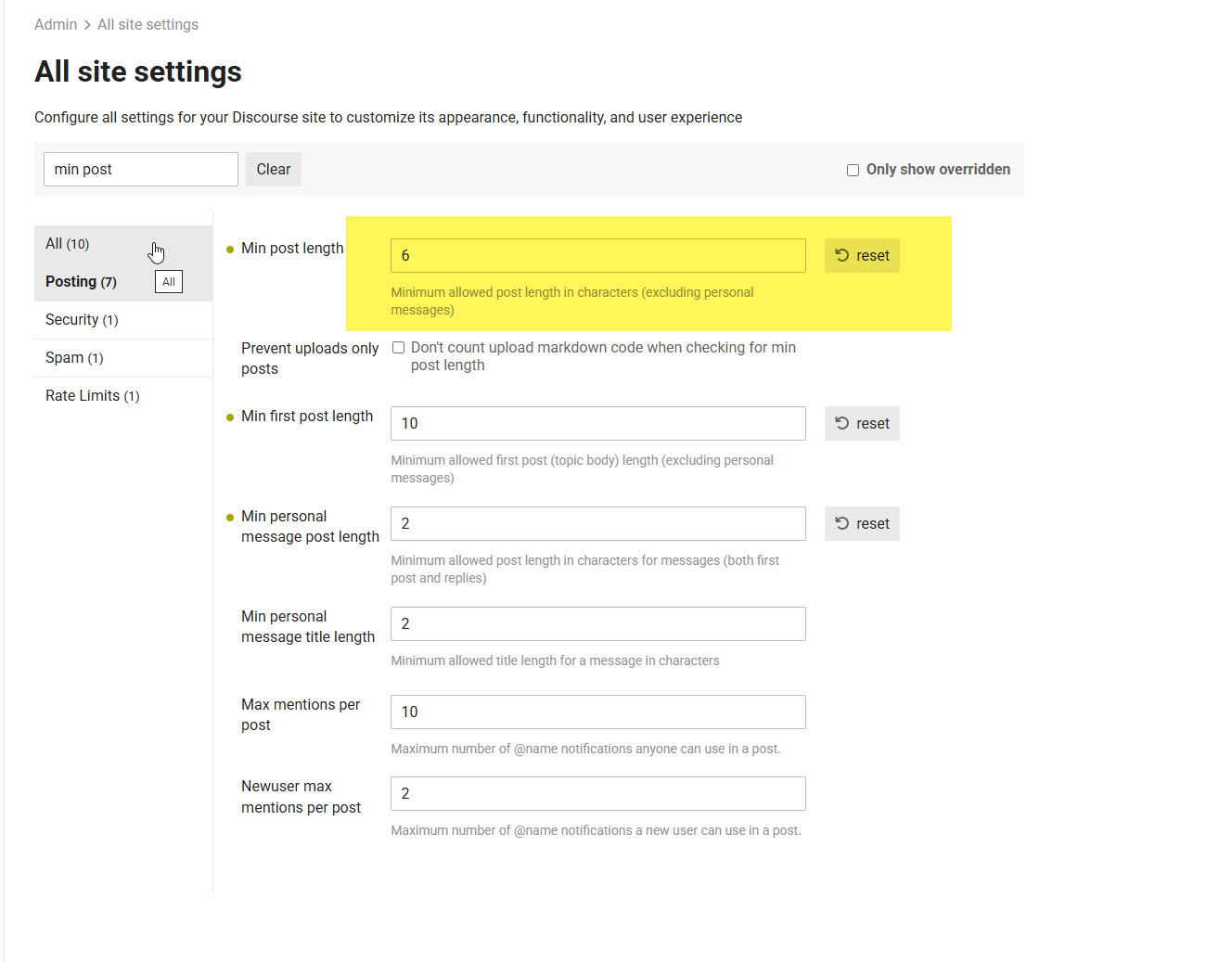Viewport: 1232px width, 962px height.
Task: Edit Newuser max mentions per post field
Action: pos(597,794)
